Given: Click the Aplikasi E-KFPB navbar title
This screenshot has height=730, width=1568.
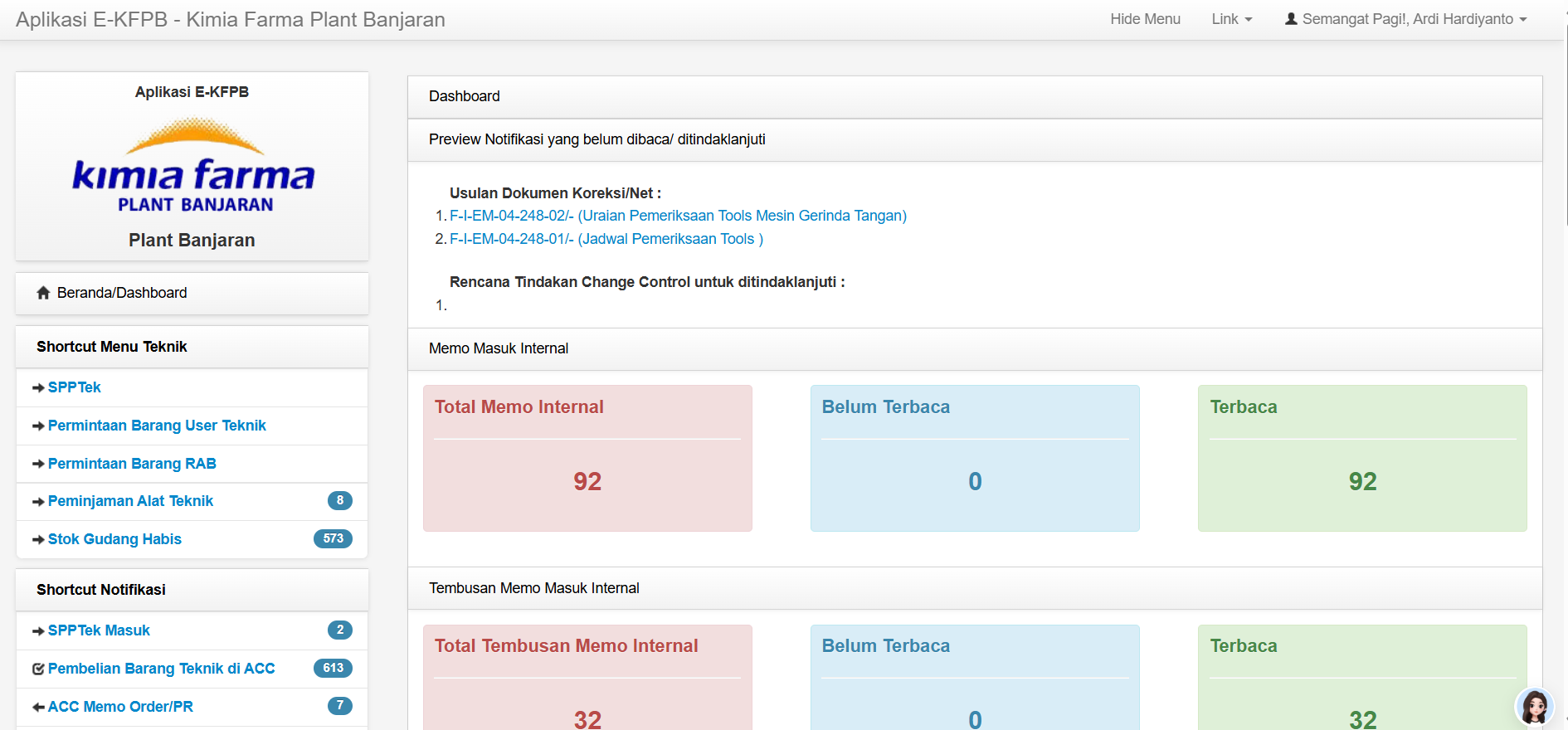Looking at the screenshot, I should point(231,20).
